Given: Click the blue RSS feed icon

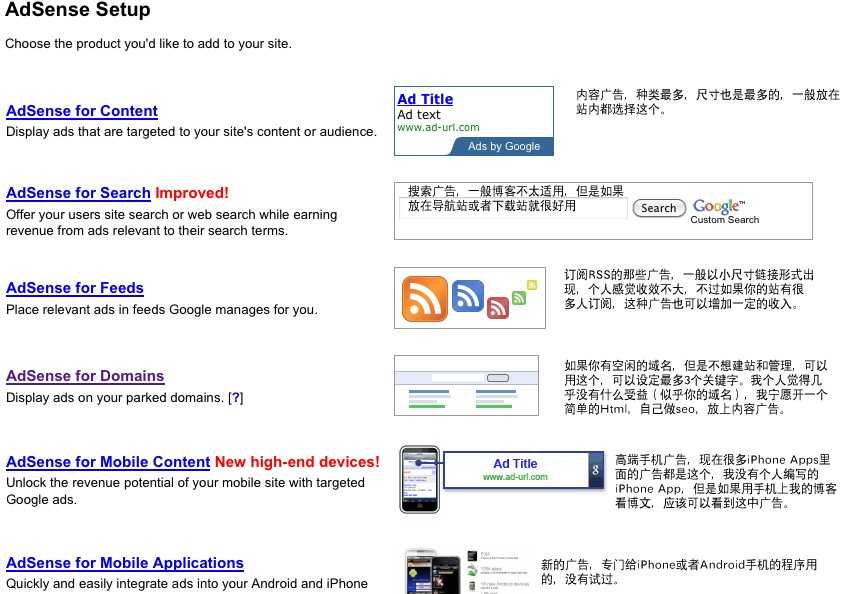Looking at the screenshot, I should [x=466, y=295].
